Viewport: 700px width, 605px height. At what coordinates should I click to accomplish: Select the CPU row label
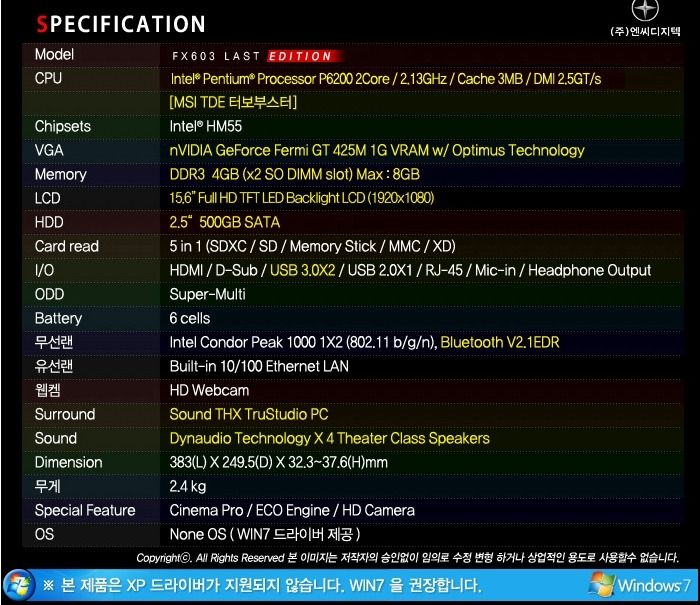point(48,78)
